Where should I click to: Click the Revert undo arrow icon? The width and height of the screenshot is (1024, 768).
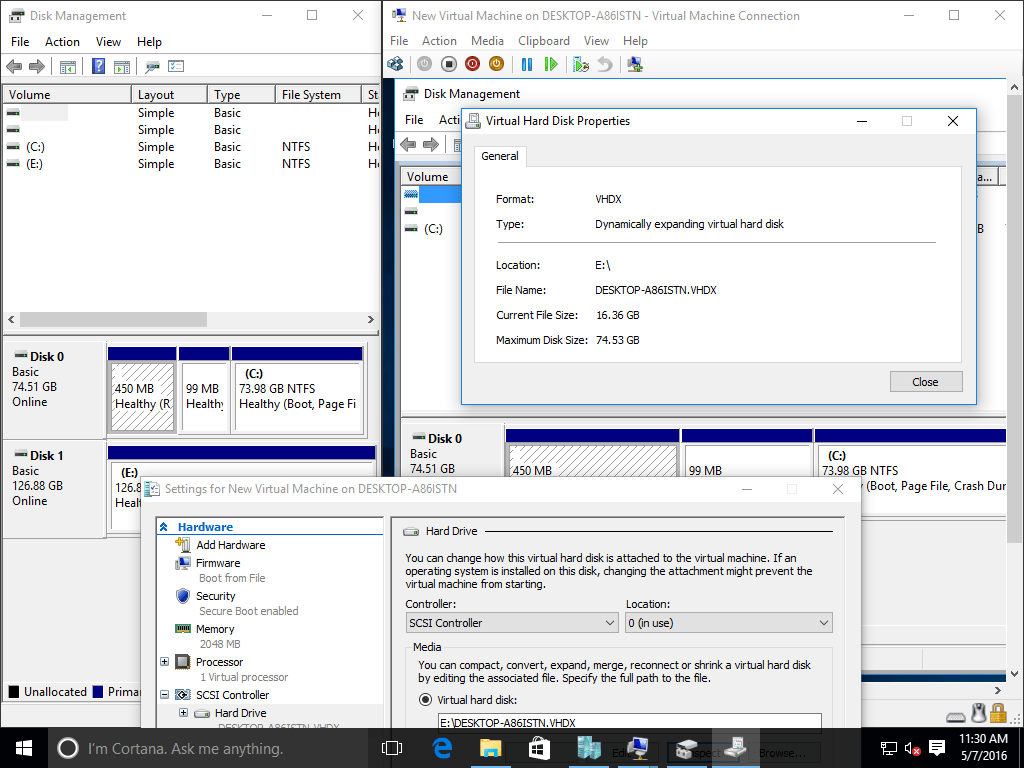click(x=605, y=64)
